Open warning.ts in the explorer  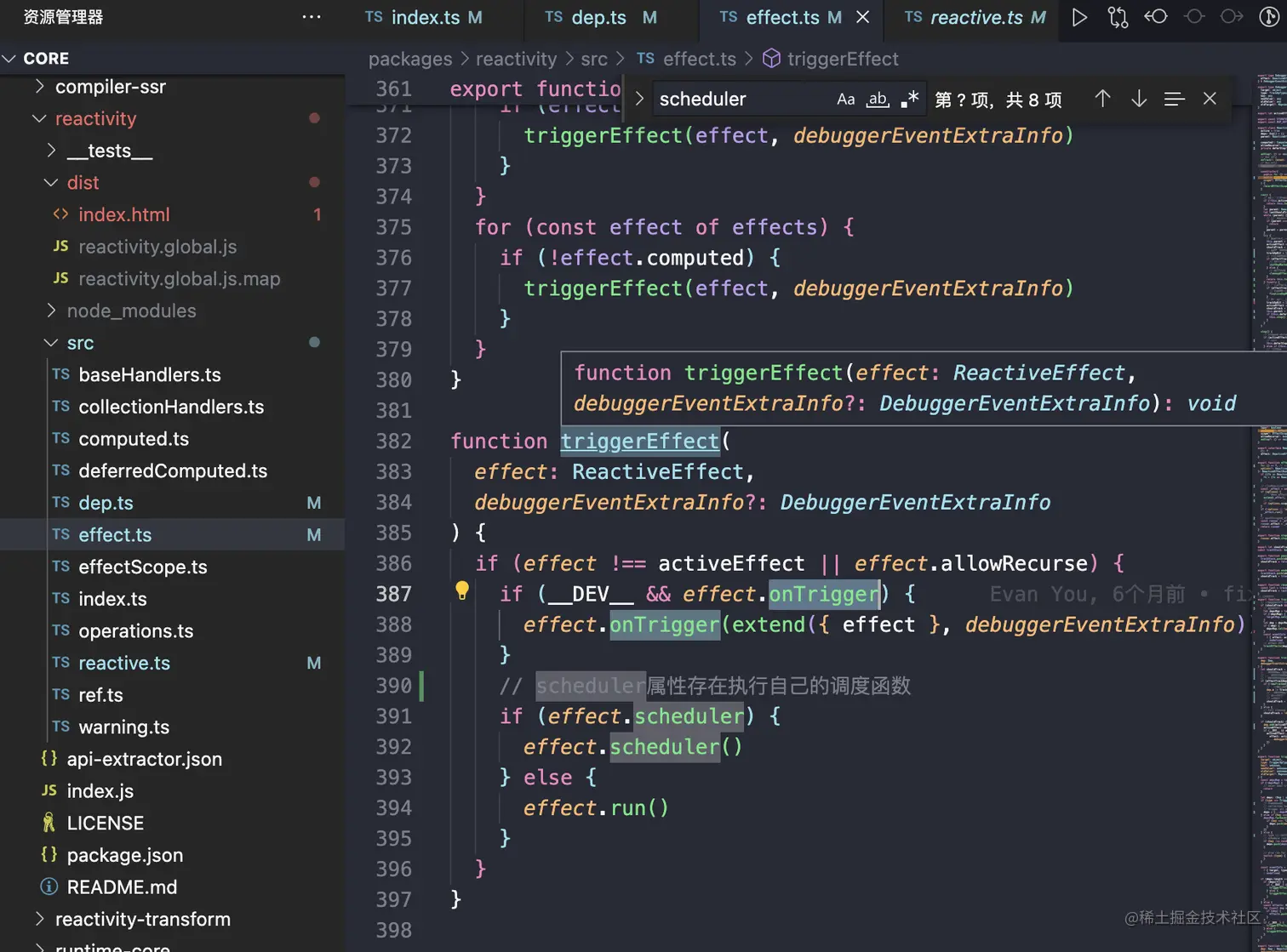point(172,727)
